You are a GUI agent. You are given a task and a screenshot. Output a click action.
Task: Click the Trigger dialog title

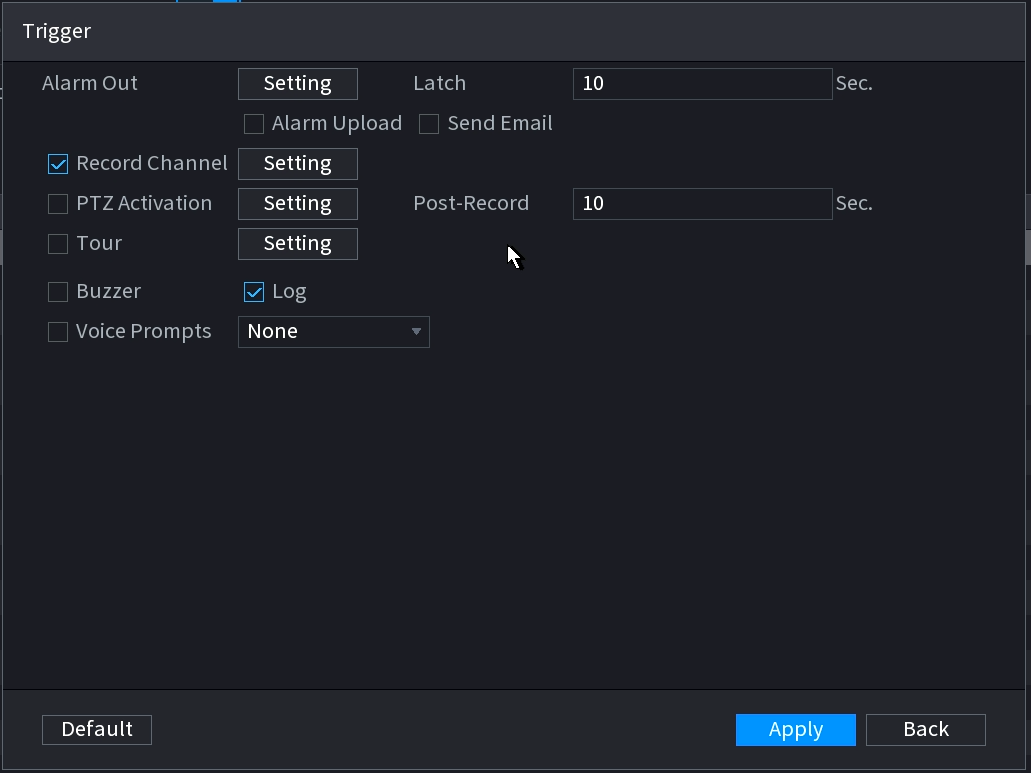pos(57,31)
